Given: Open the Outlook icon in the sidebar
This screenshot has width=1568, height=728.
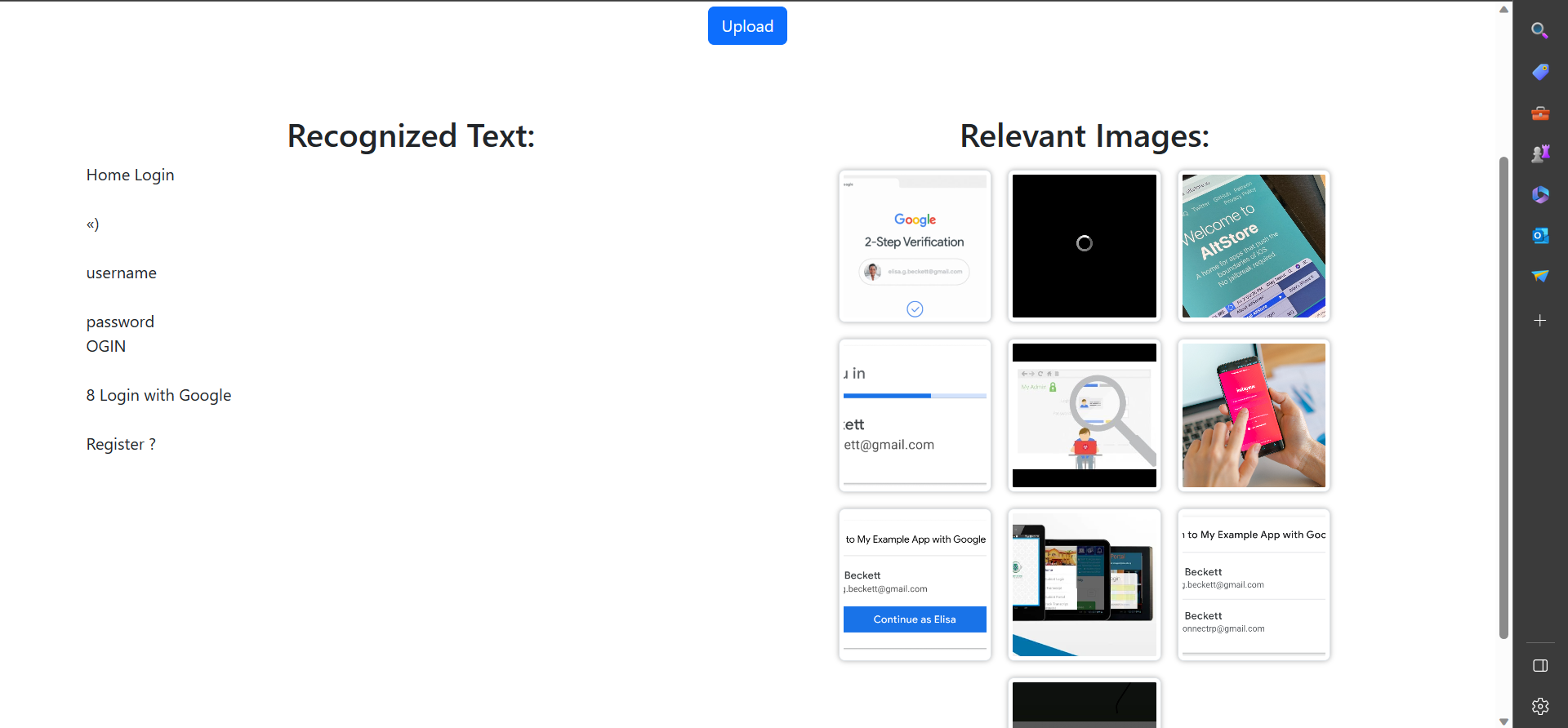Looking at the screenshot, I should pos(1539,235).
